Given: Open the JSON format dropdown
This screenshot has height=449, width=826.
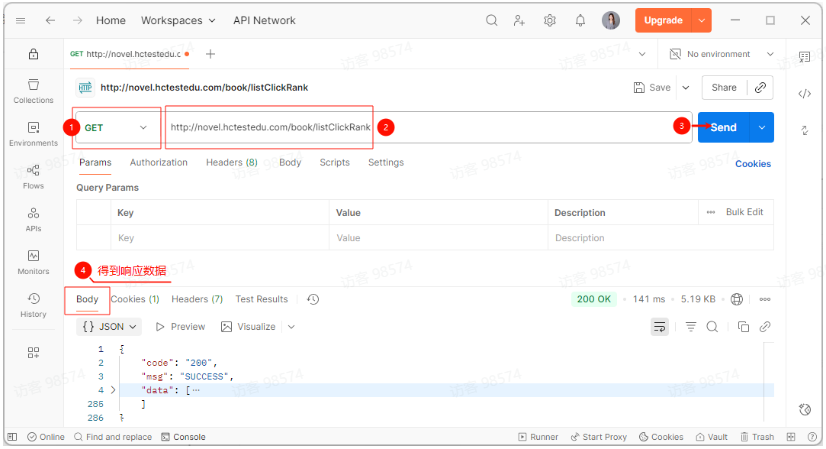Looking at the screenshot, I should point(110,327).
